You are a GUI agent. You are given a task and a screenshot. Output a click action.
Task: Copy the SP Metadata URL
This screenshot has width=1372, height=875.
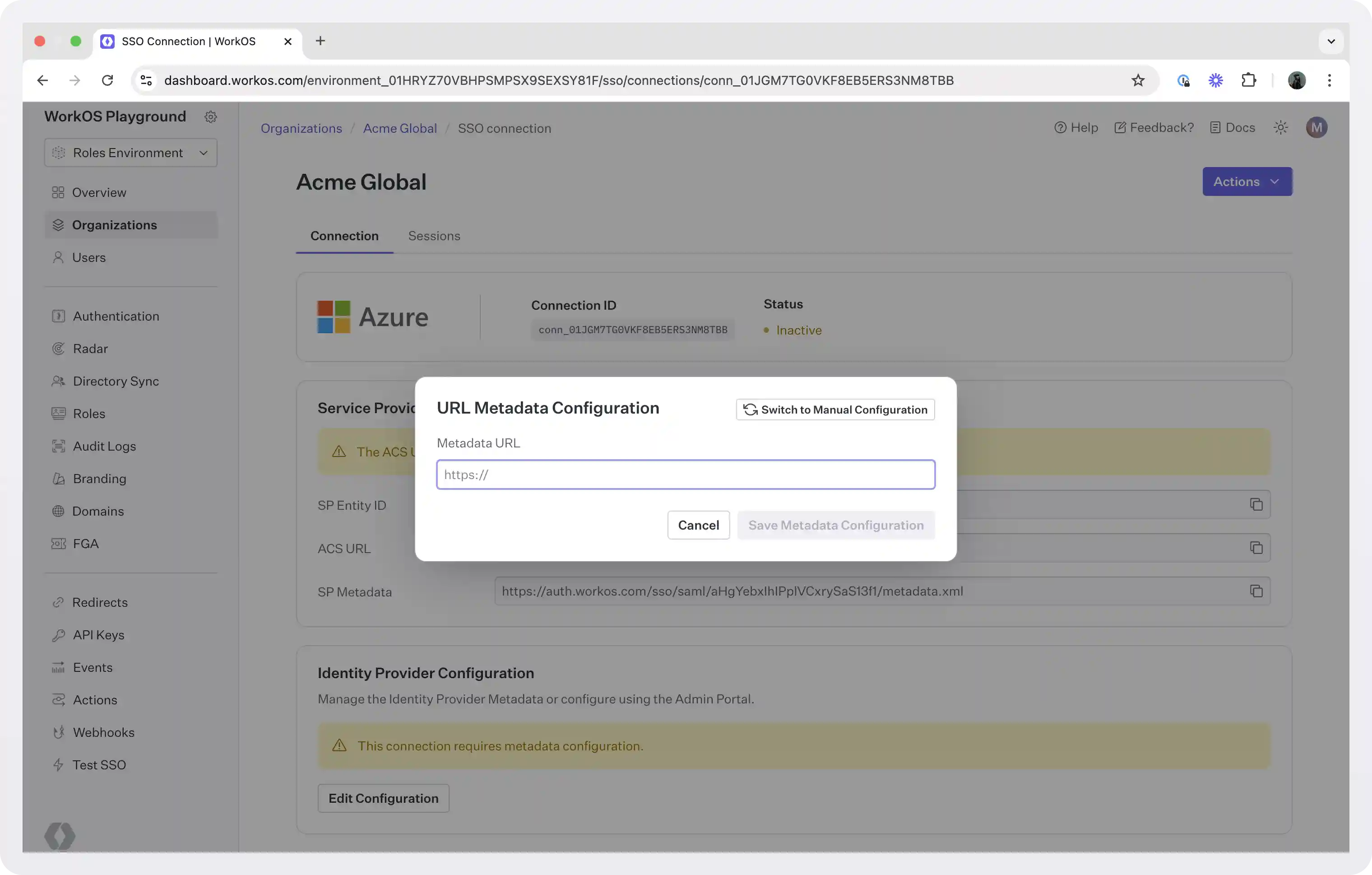[x=1256, y=591]
